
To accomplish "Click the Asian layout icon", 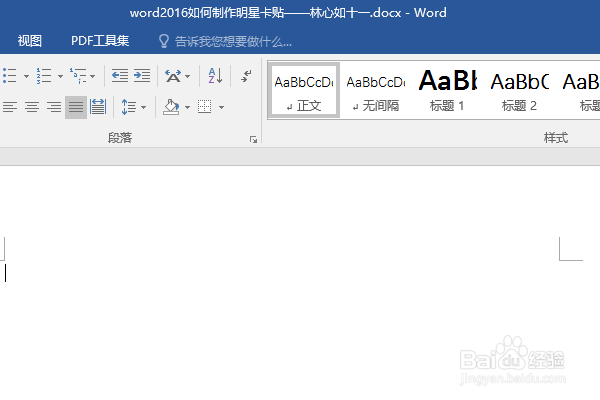I will [173, 76].
